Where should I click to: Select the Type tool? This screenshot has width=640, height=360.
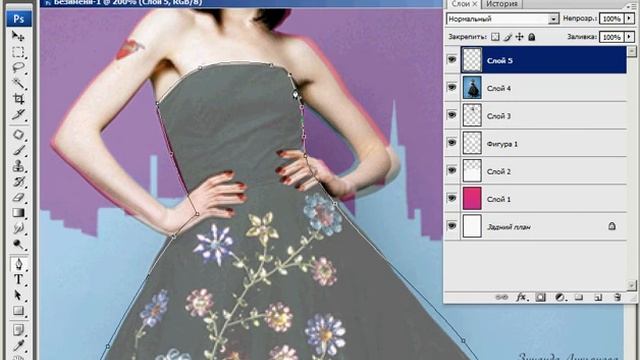click(18, 280)
